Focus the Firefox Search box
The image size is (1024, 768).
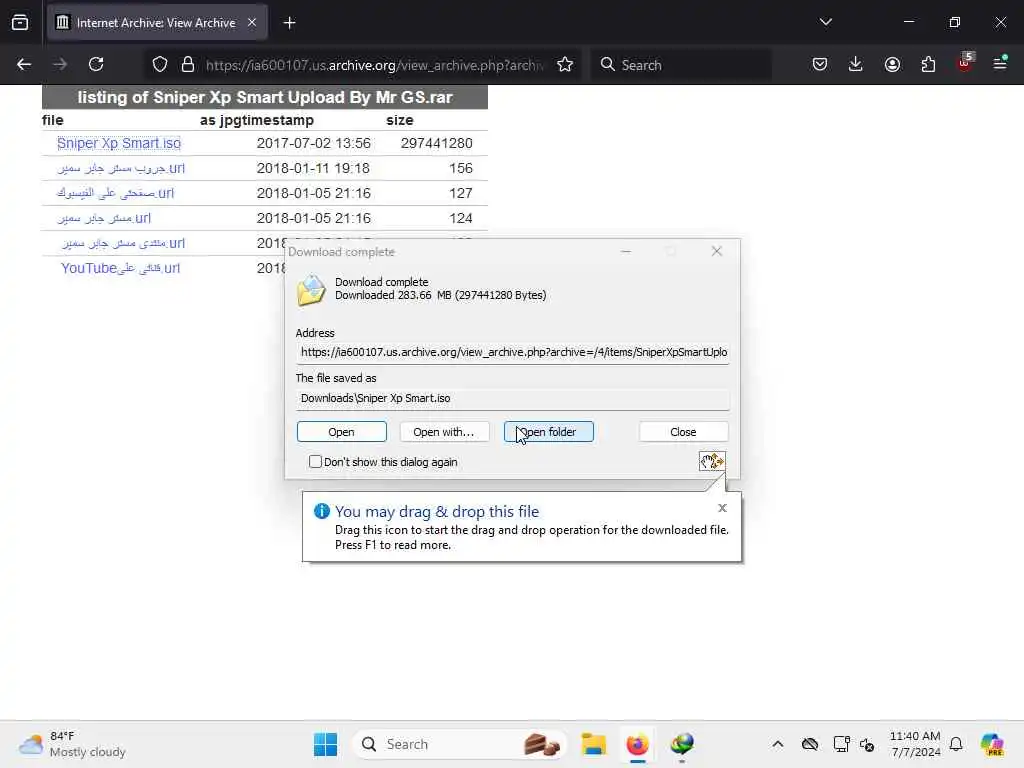tap(681, 65)
